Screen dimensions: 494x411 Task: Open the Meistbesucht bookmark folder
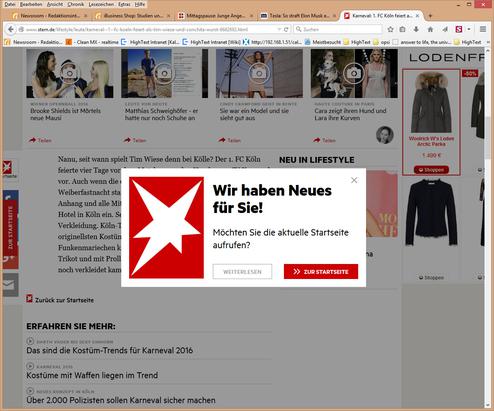point(323,42)
